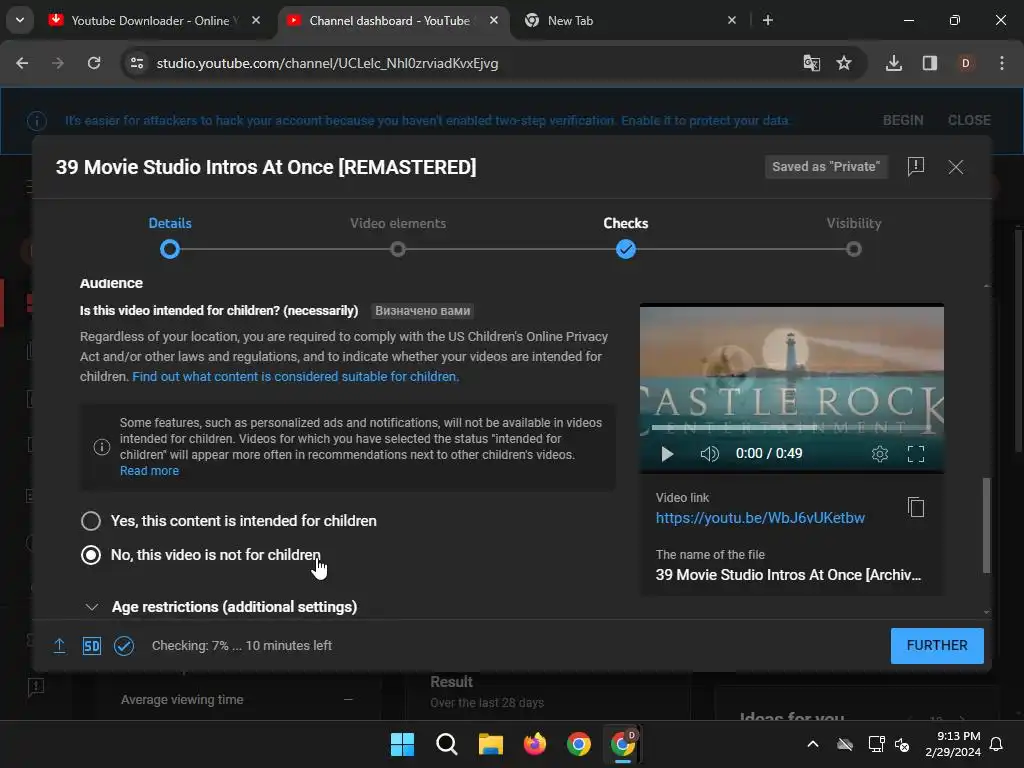Open File Explorer from taskbar
The width and height of the screenshot is (1024, 768).
(x=490, y=744)
